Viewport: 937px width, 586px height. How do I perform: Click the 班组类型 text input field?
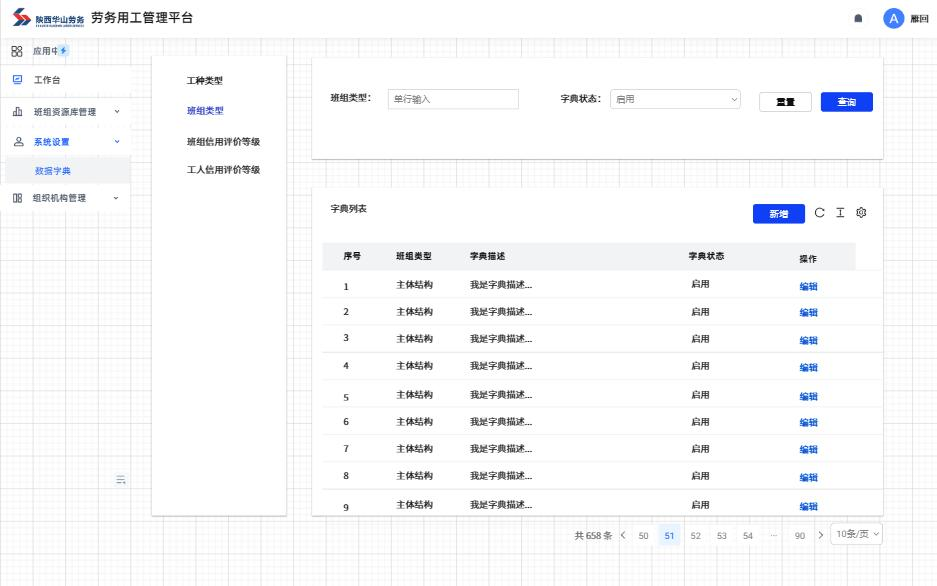(x=453, y=99)
